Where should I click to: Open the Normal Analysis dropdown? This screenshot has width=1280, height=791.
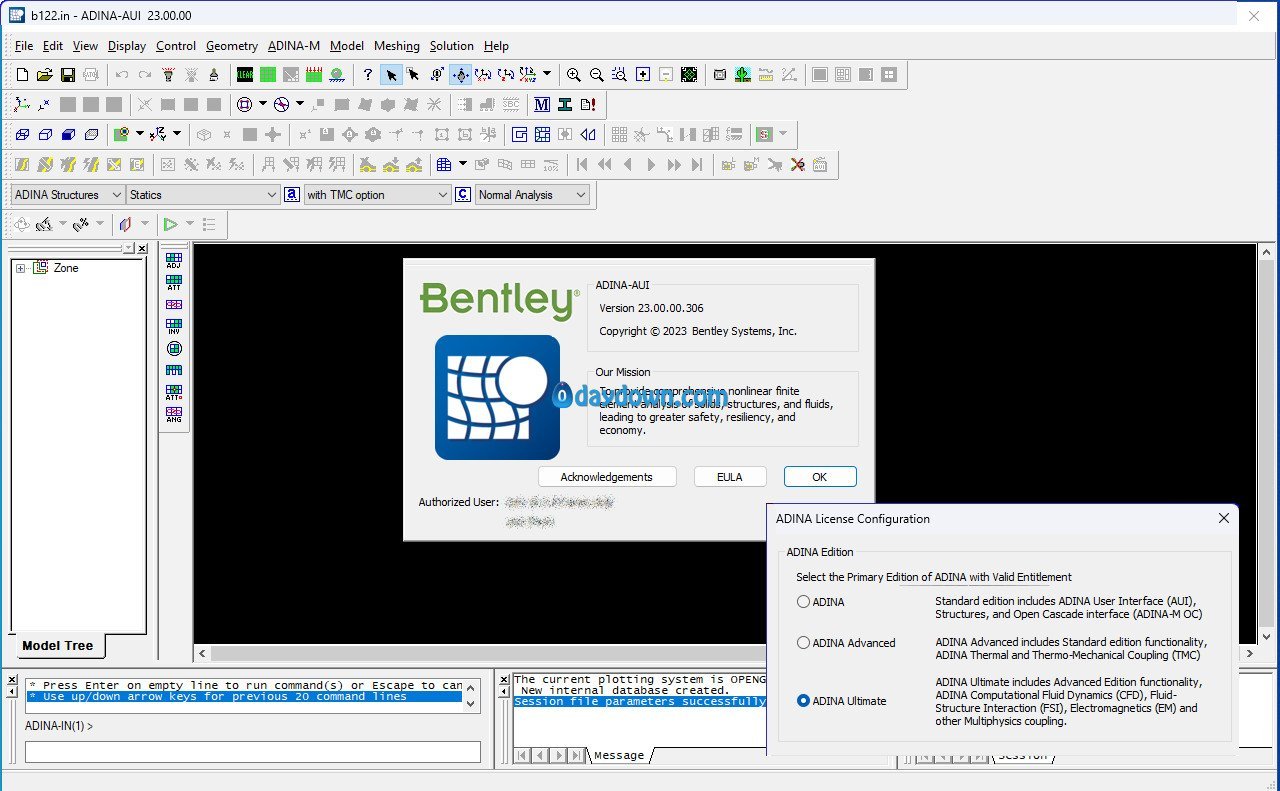tap(532, 195)
